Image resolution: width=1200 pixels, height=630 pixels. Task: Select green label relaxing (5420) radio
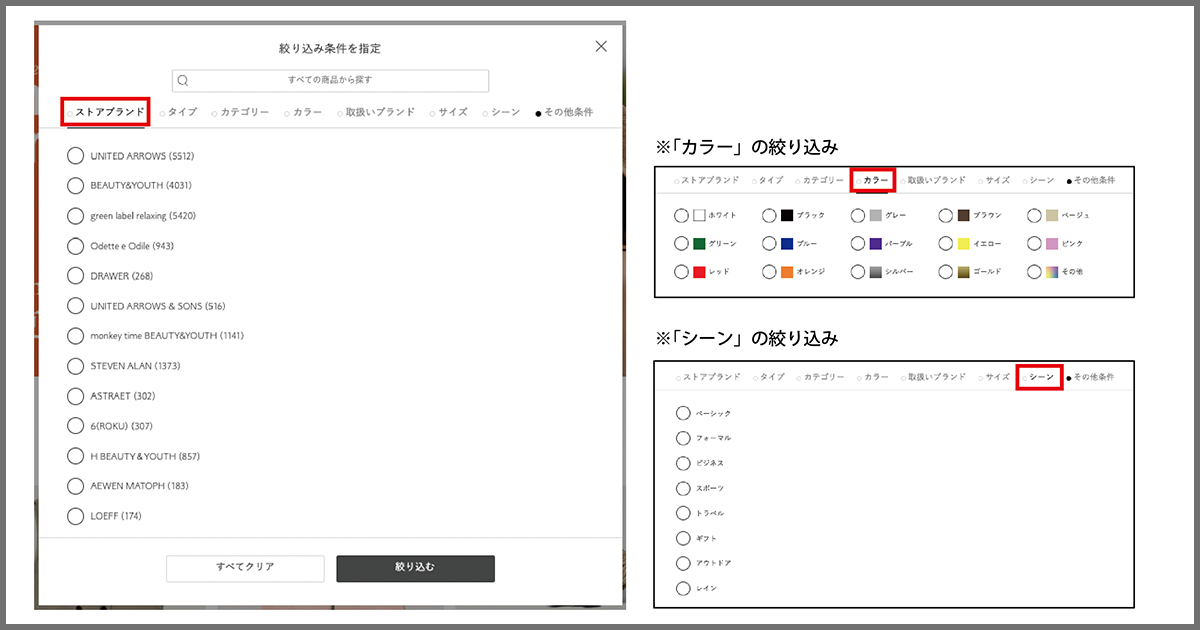click(75, 216)
